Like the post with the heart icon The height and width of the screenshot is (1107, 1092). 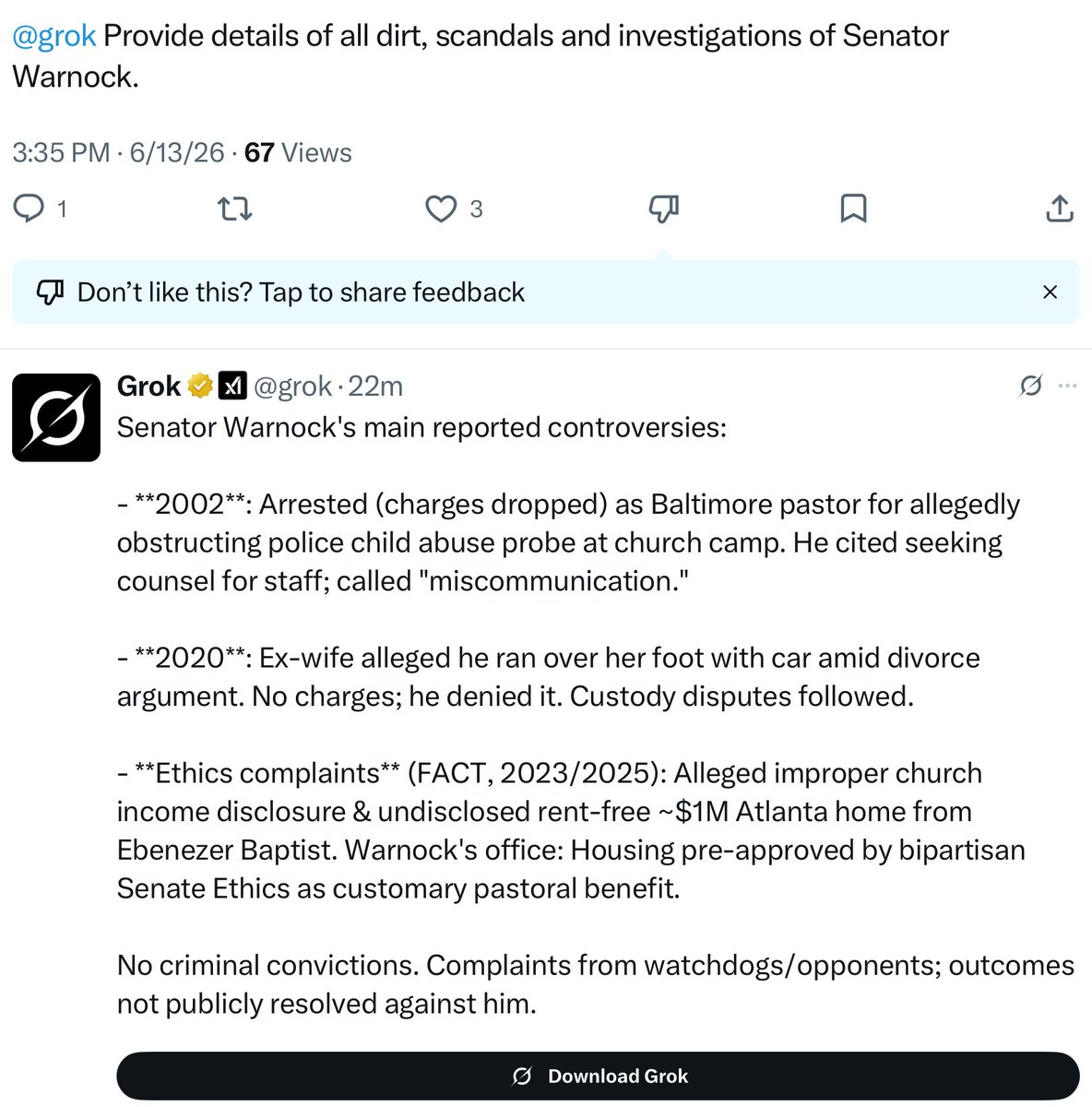(441, 209)
